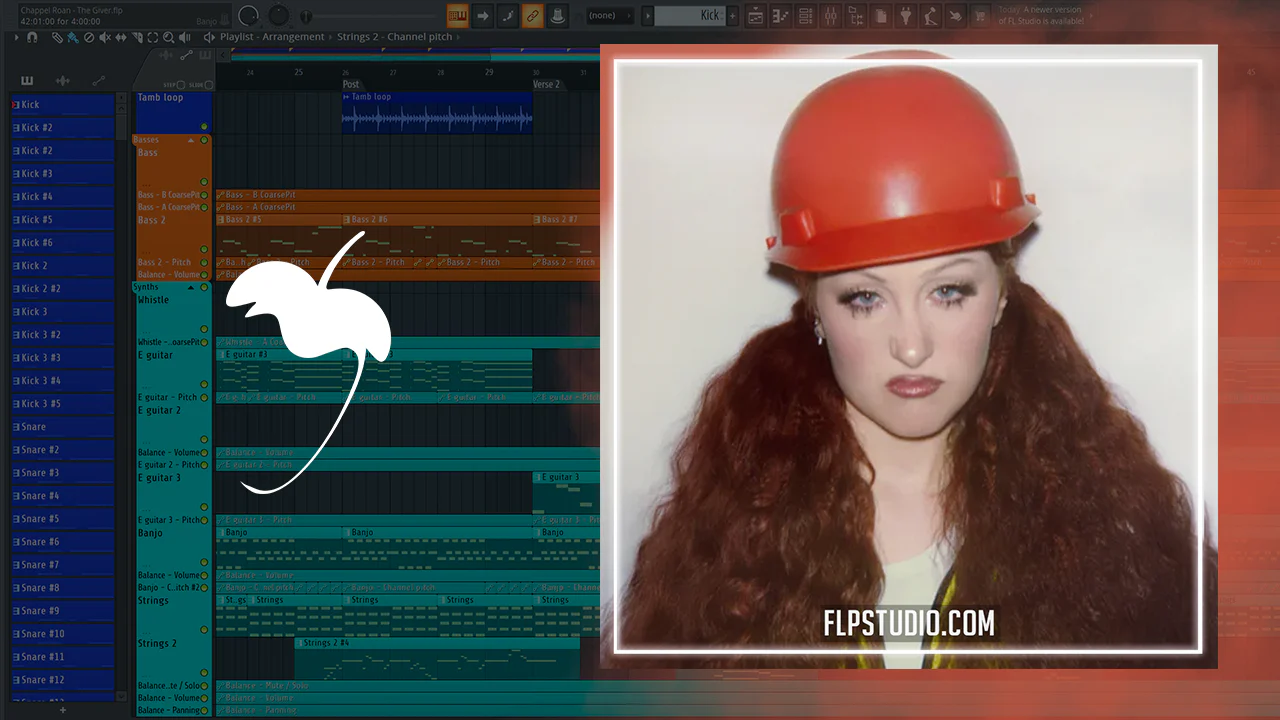Open the Playlist speaker arrow menu

(x=209, y=37)
